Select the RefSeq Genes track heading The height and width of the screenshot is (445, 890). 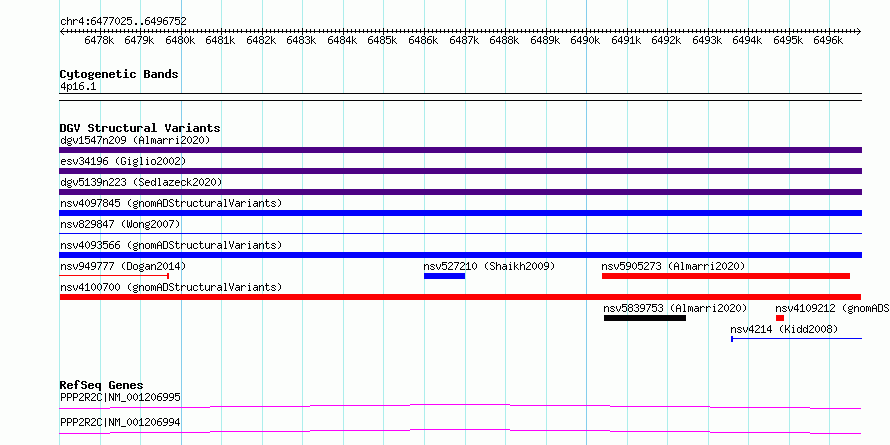click(x=102, y=386)
